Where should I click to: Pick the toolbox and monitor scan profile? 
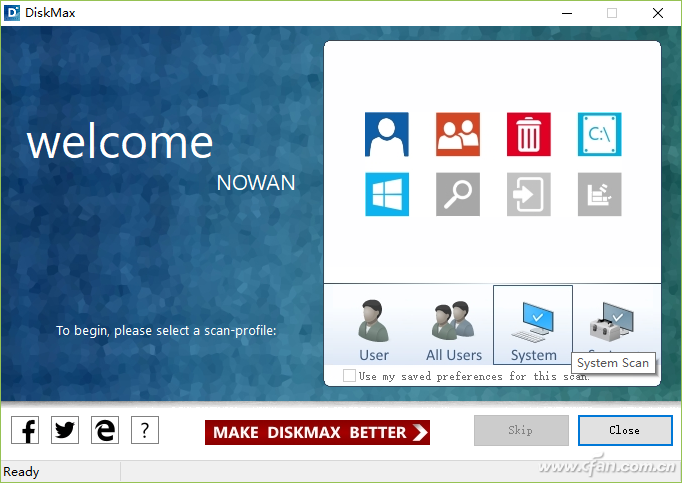610,322
